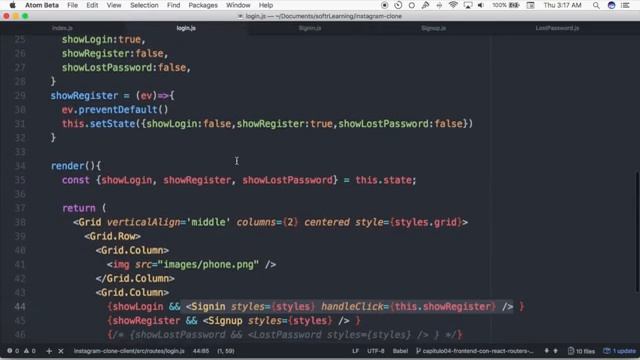Image resolution: width=640 pixels, height=360 pixels.
Task: Click the linter warnings count icon
Action: coord(29,351)
